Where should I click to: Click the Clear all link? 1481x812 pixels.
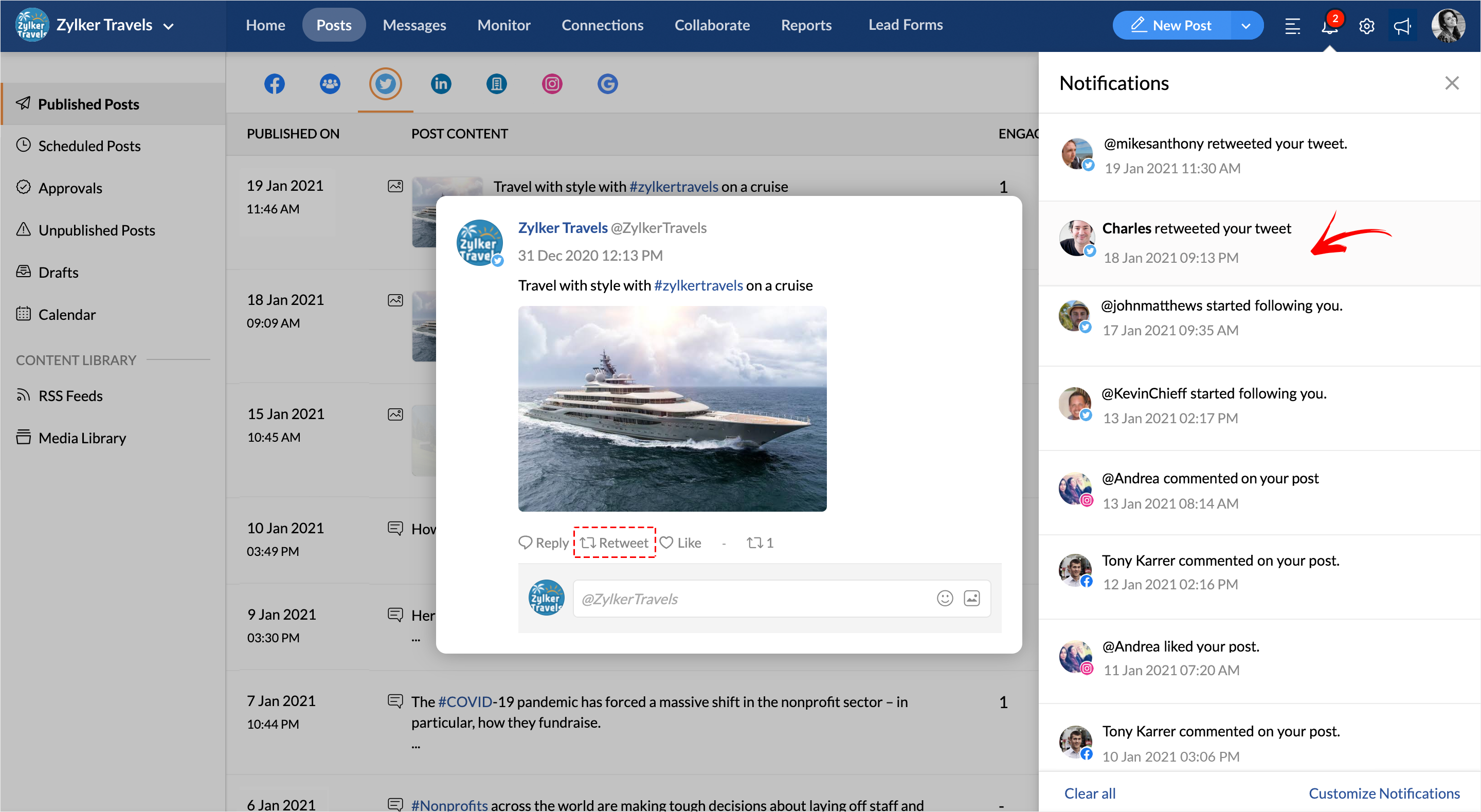pos(1090,793)
